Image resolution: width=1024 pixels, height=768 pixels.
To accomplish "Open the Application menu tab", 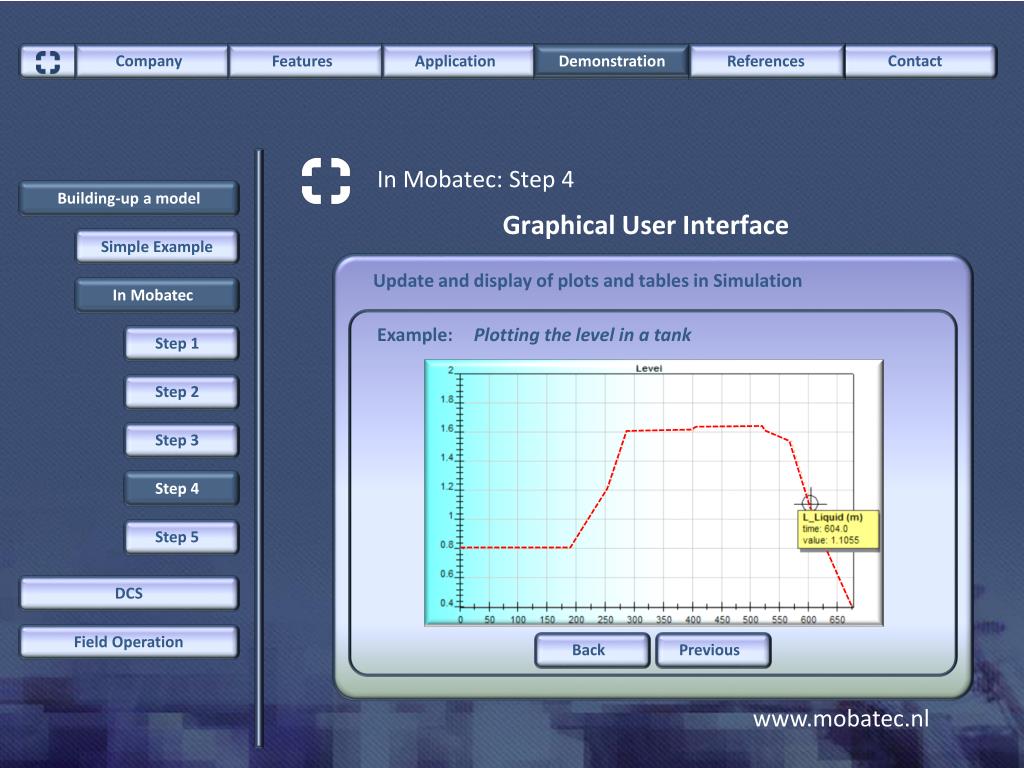I will coord(458,61).
